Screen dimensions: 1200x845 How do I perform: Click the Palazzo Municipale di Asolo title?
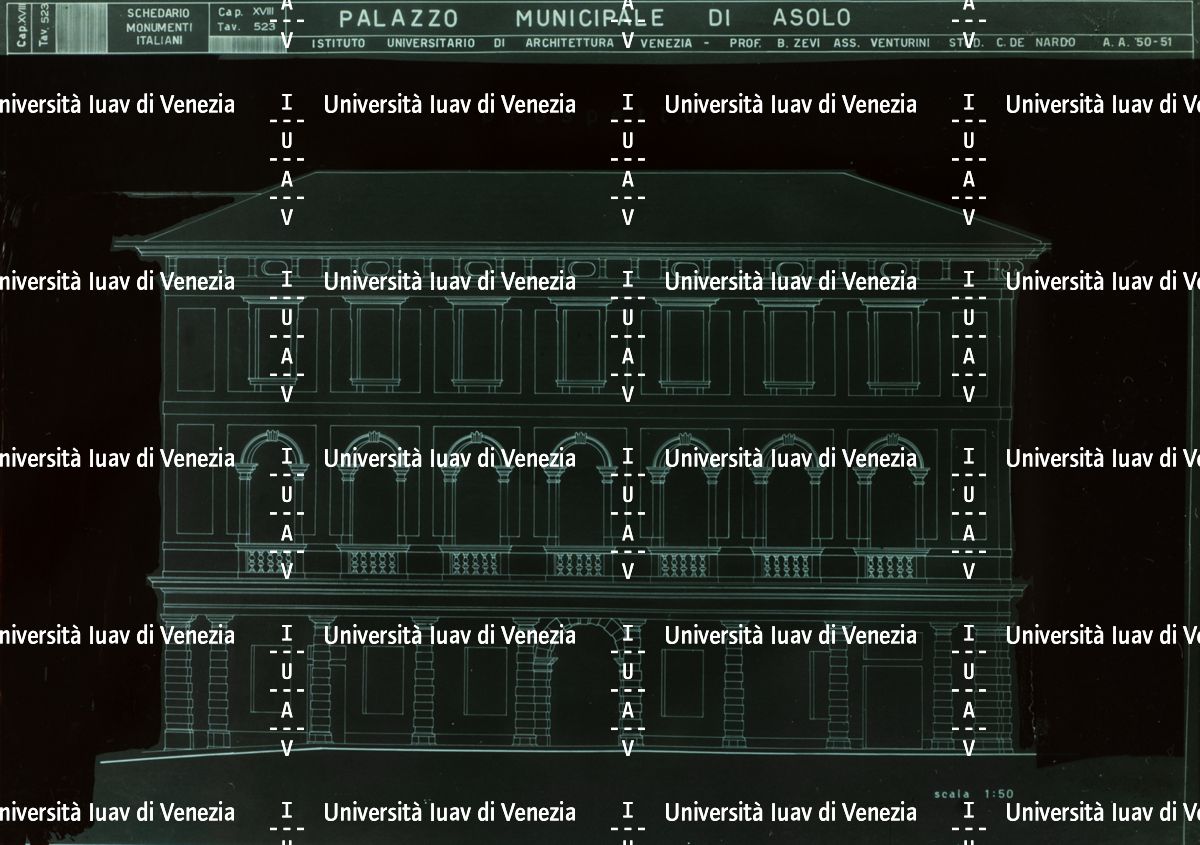(x=595, y=18)
